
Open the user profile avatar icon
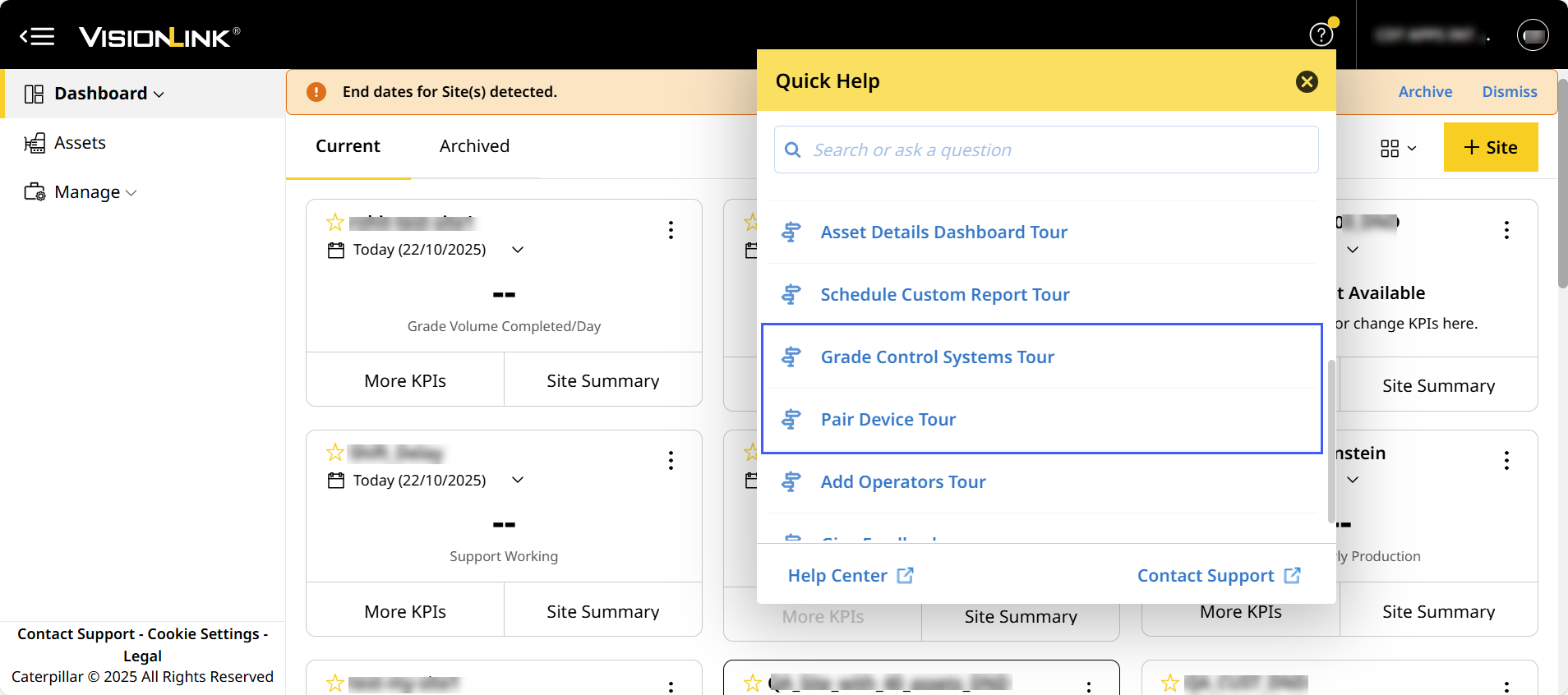tap(1532, 35)
